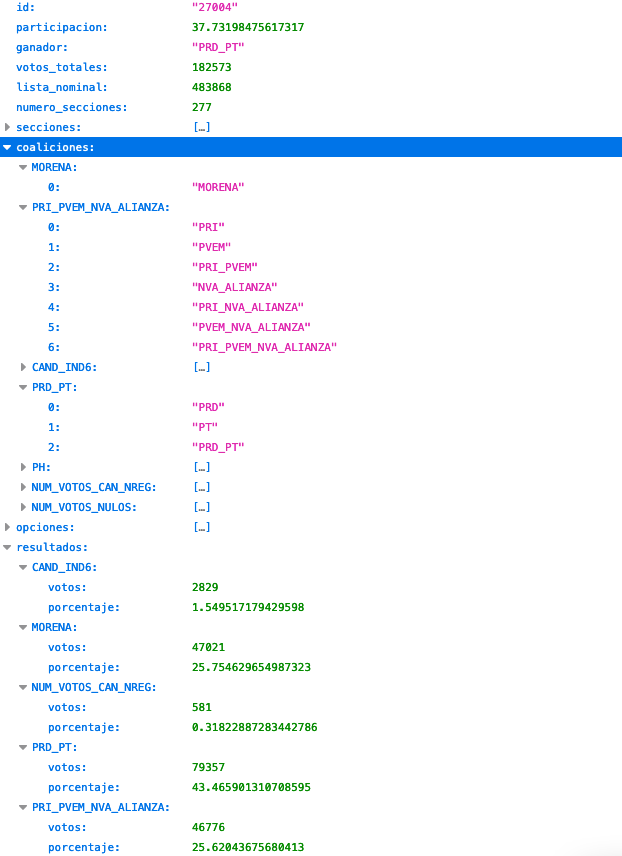The height and width of the screenshot is (856, 622).
Task: Click the CAND_IND6 votos value 2829
Action: click(x=205, y=587)
